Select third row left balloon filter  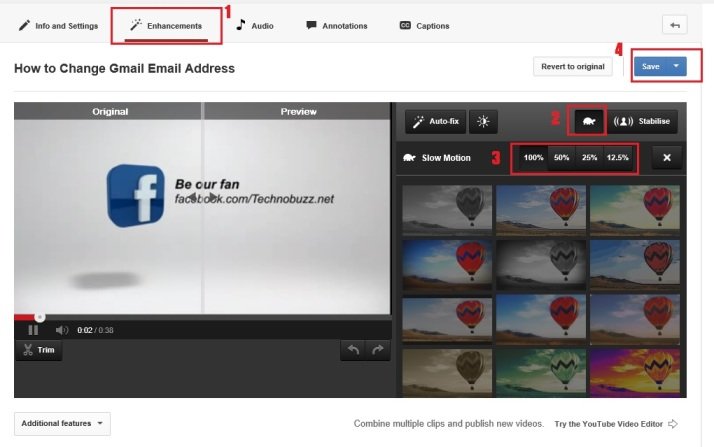pyautogui.click(x=447, y=319)
